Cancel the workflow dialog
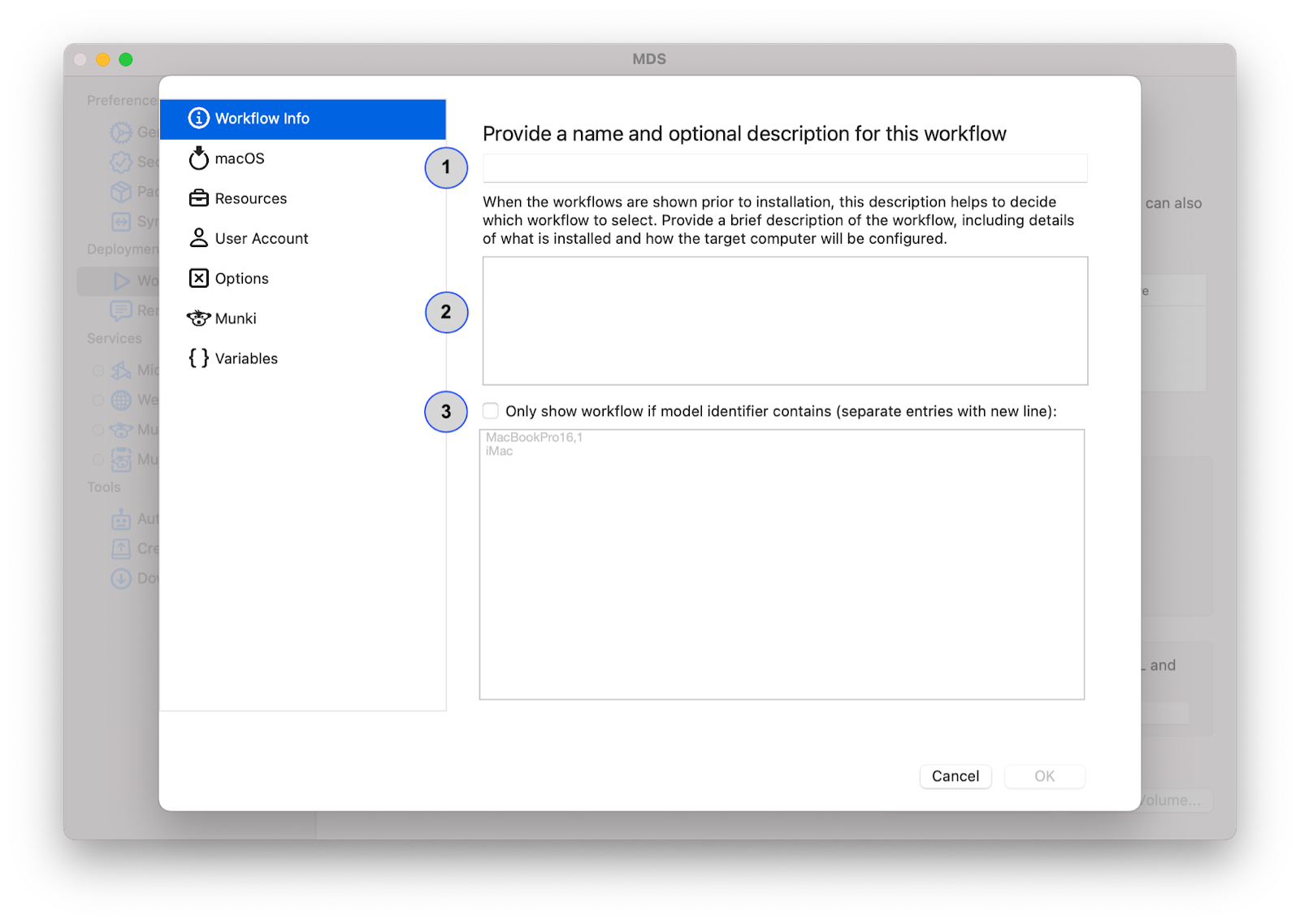The width and height of the screenshot is (1300, 924). pos(955,776)
